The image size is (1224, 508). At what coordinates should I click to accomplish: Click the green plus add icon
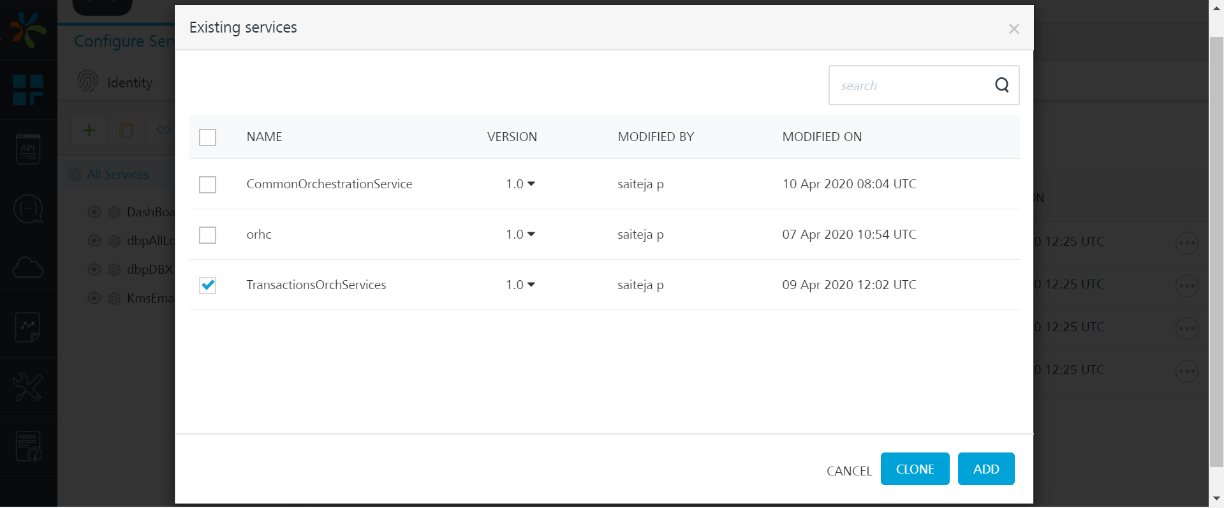point(89,130)
